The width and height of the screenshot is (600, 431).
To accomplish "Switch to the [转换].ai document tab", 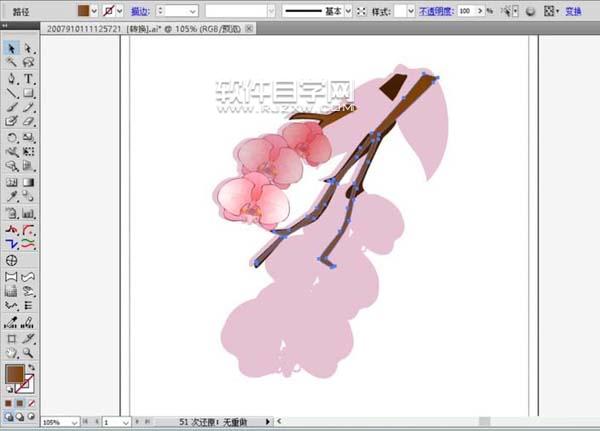I will [185, 28].
